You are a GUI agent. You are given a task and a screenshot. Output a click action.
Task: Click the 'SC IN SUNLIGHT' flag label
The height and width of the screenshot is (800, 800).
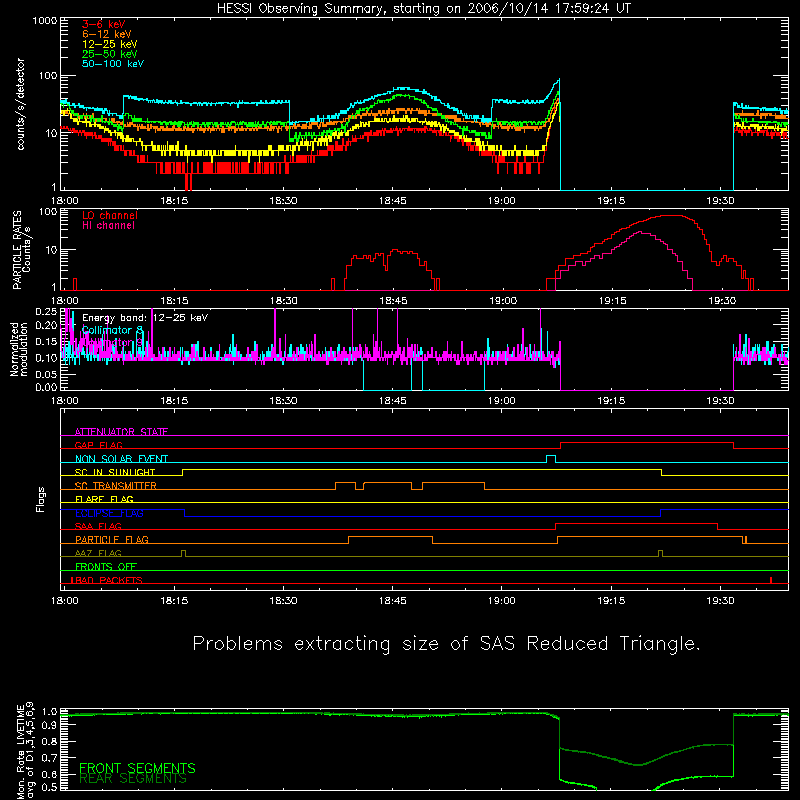(115, 472)
